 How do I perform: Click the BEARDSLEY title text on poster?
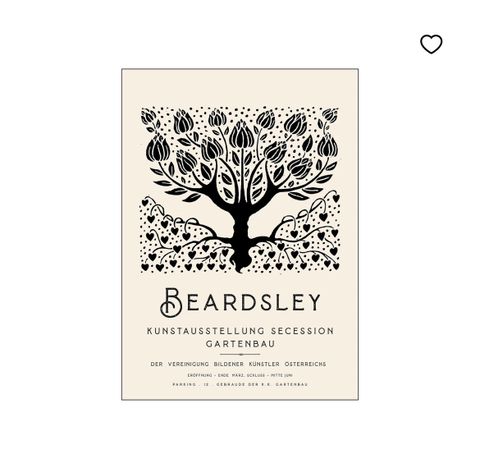pyautogui.click(x=240, y=302)
